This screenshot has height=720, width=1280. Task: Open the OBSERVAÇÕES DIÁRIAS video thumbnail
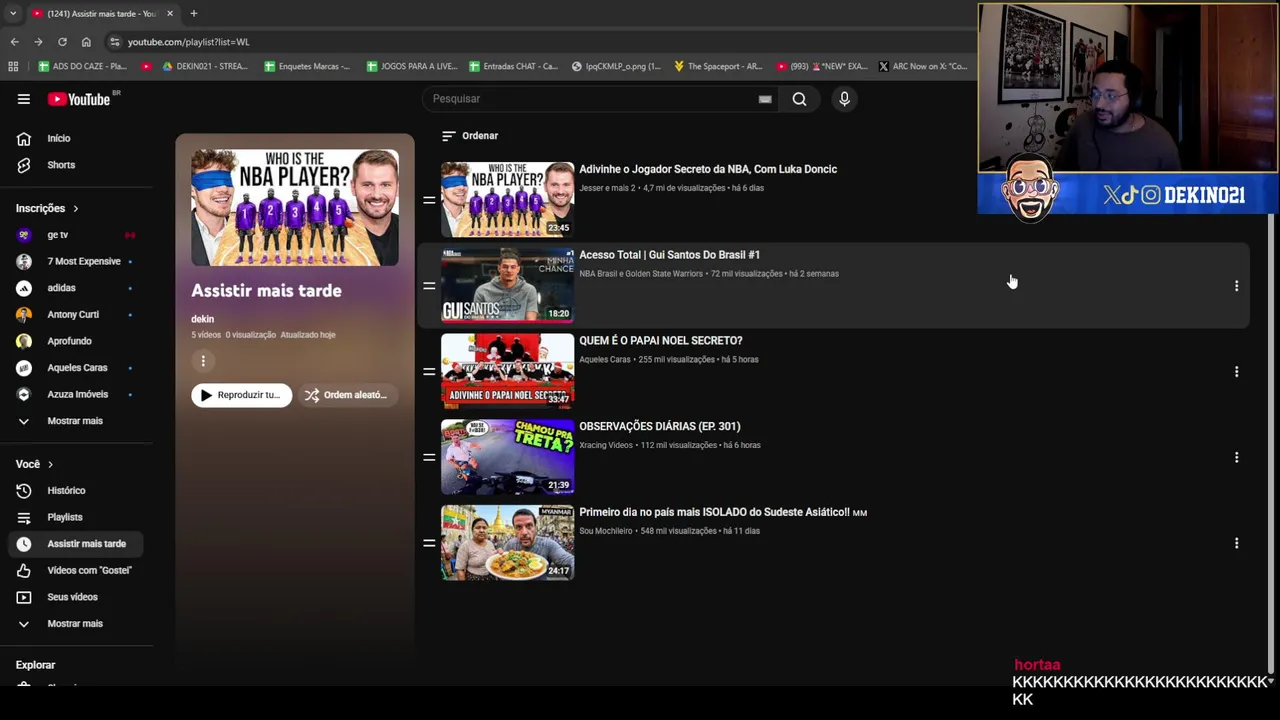click(508, 458)
